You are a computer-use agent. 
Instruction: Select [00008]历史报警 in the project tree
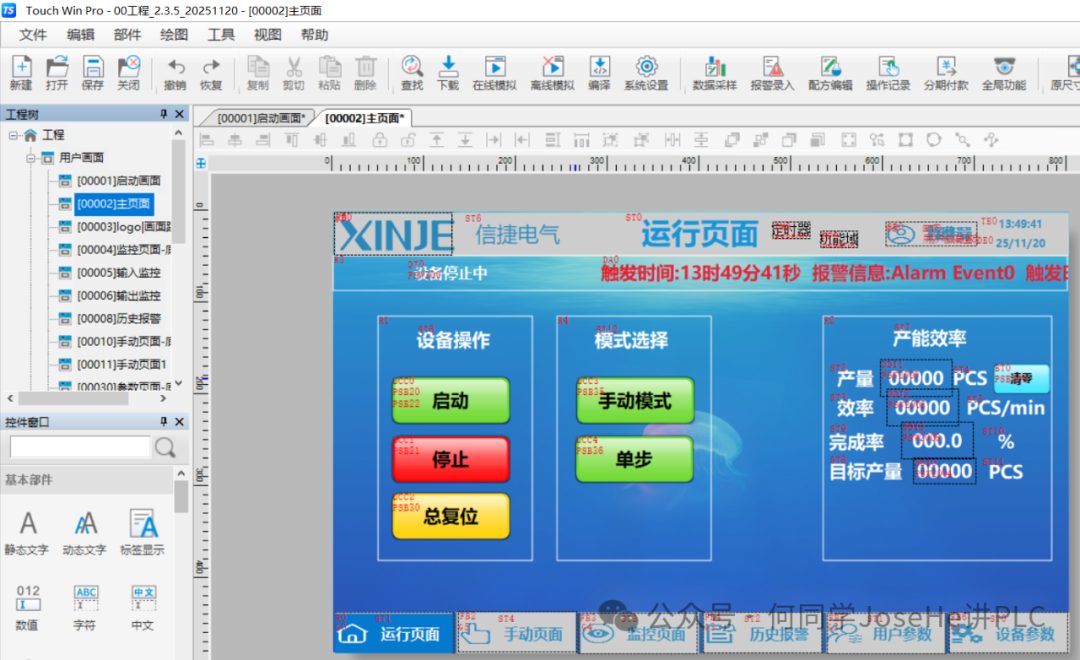point(118,318)
